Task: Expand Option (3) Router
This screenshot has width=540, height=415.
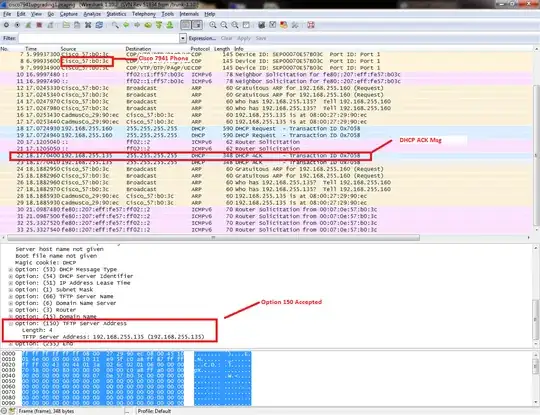Action: 11,310
